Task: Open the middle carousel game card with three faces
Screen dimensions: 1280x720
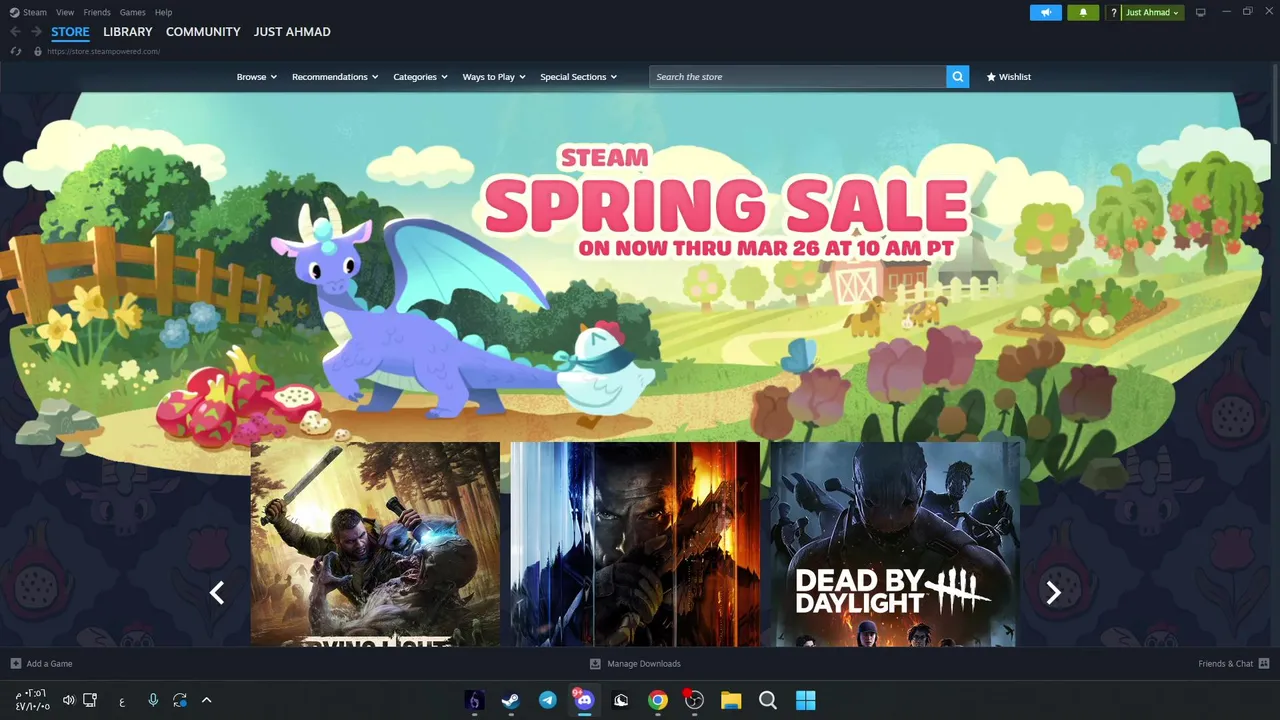Action: coord(635,544)
